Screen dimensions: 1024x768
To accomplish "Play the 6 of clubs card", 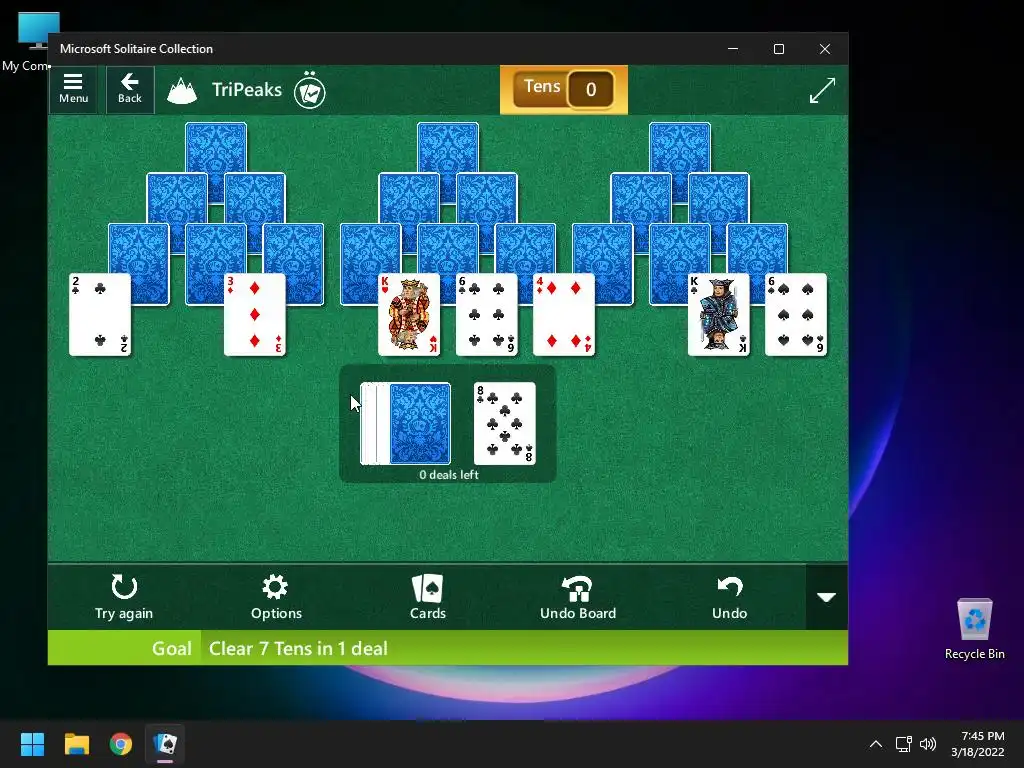I will tap(487, 315).
